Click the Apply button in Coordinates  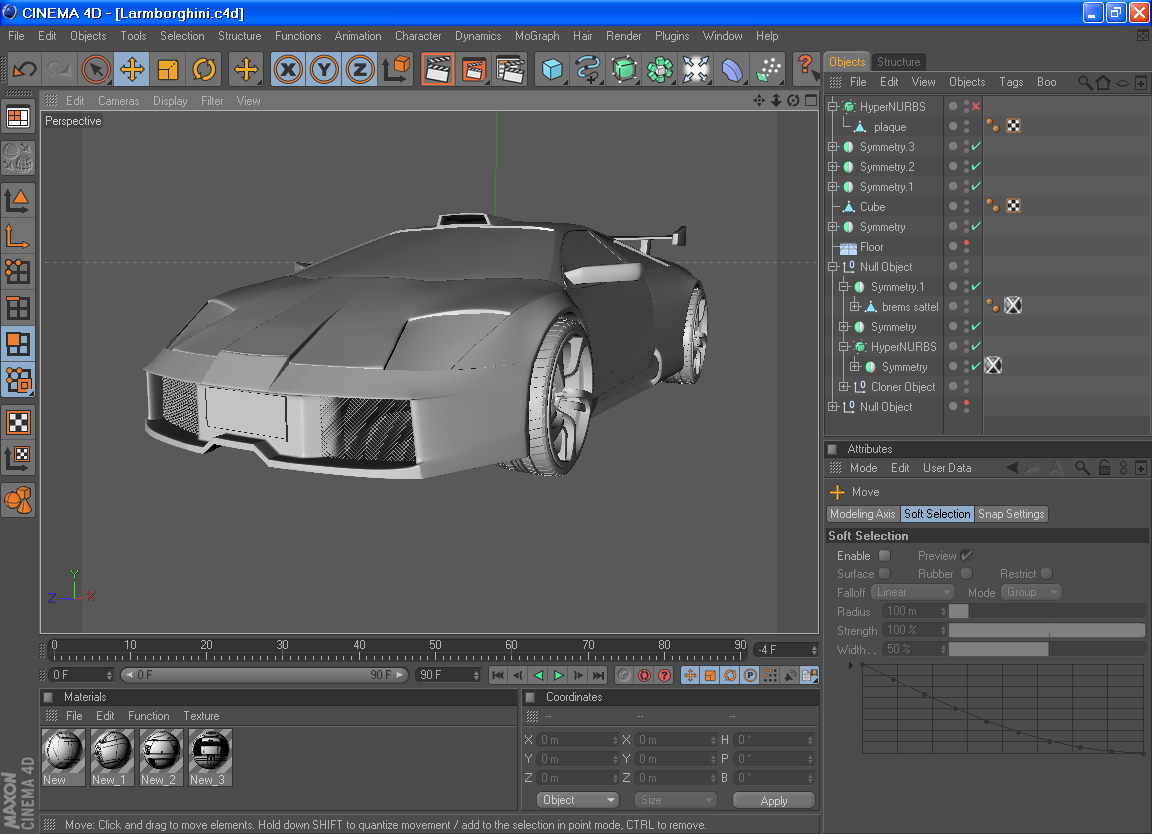pyautogui.click(x=774, y=800)
